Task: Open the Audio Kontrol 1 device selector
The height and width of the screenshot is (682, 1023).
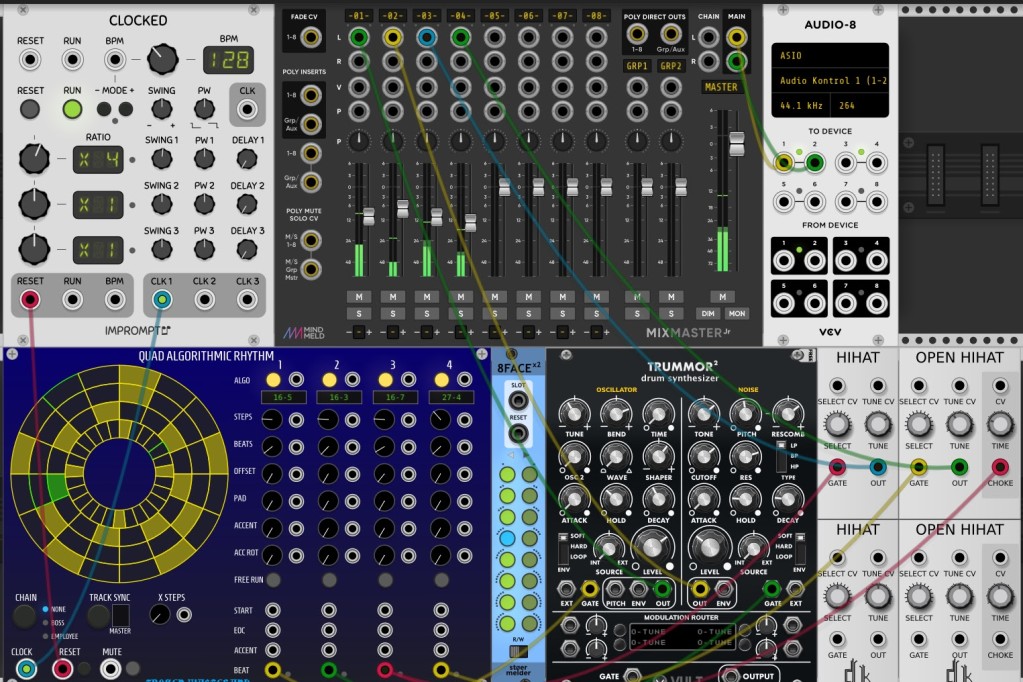Action: (829, 81)
